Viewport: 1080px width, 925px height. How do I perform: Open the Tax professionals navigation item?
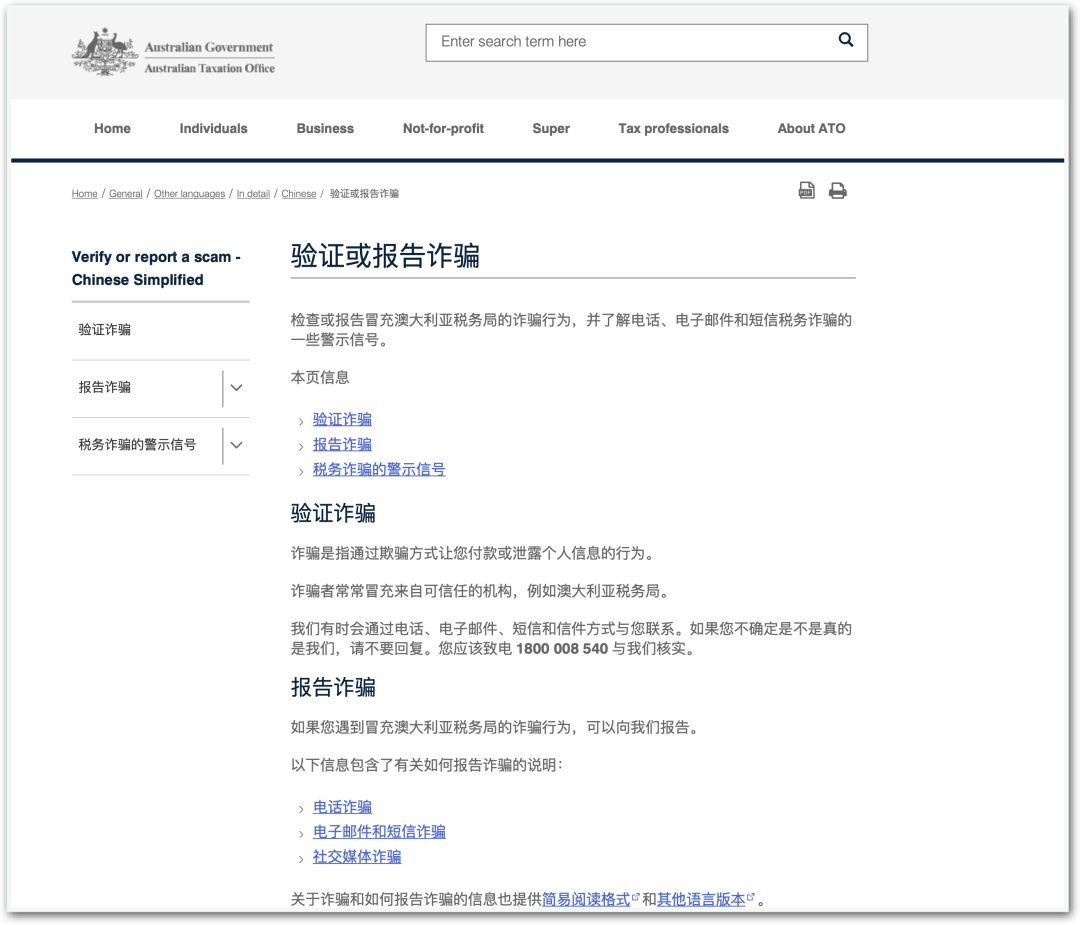click(674, 129)
